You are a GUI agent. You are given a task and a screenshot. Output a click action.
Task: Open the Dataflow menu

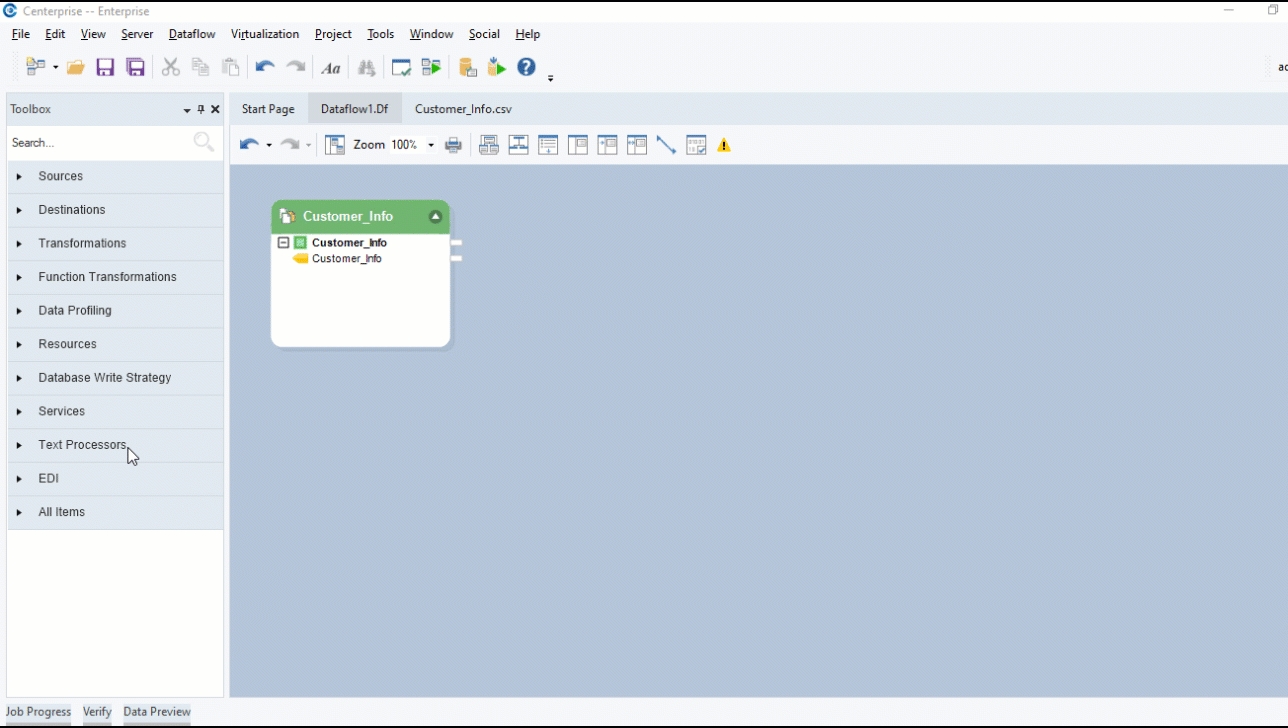[x=192, y=34]
